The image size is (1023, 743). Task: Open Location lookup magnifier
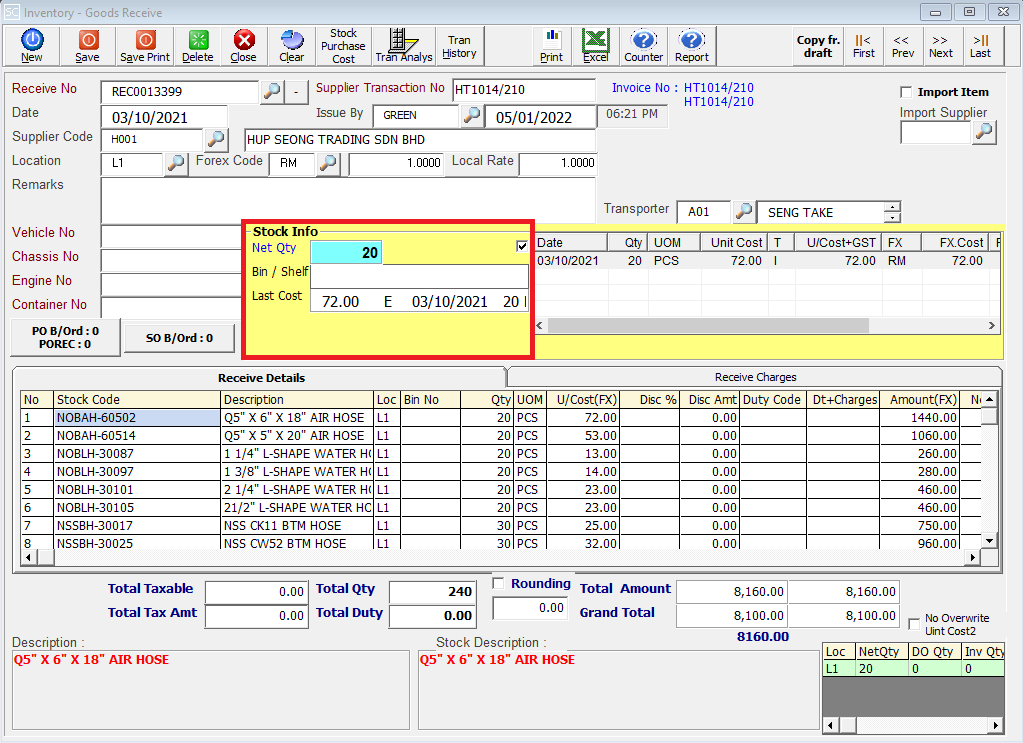pos(176,163)
